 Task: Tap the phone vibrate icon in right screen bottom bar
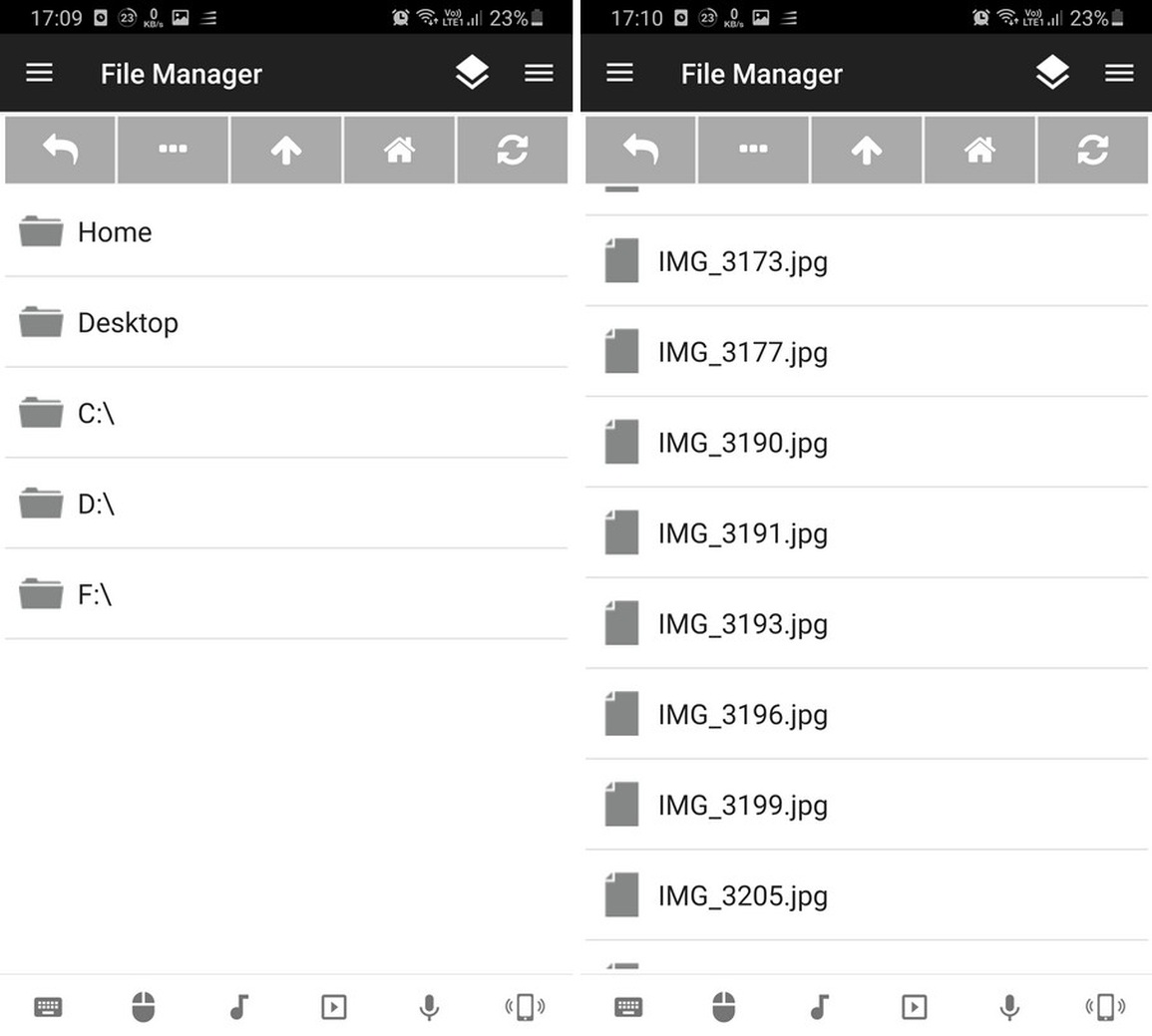1105,1007
